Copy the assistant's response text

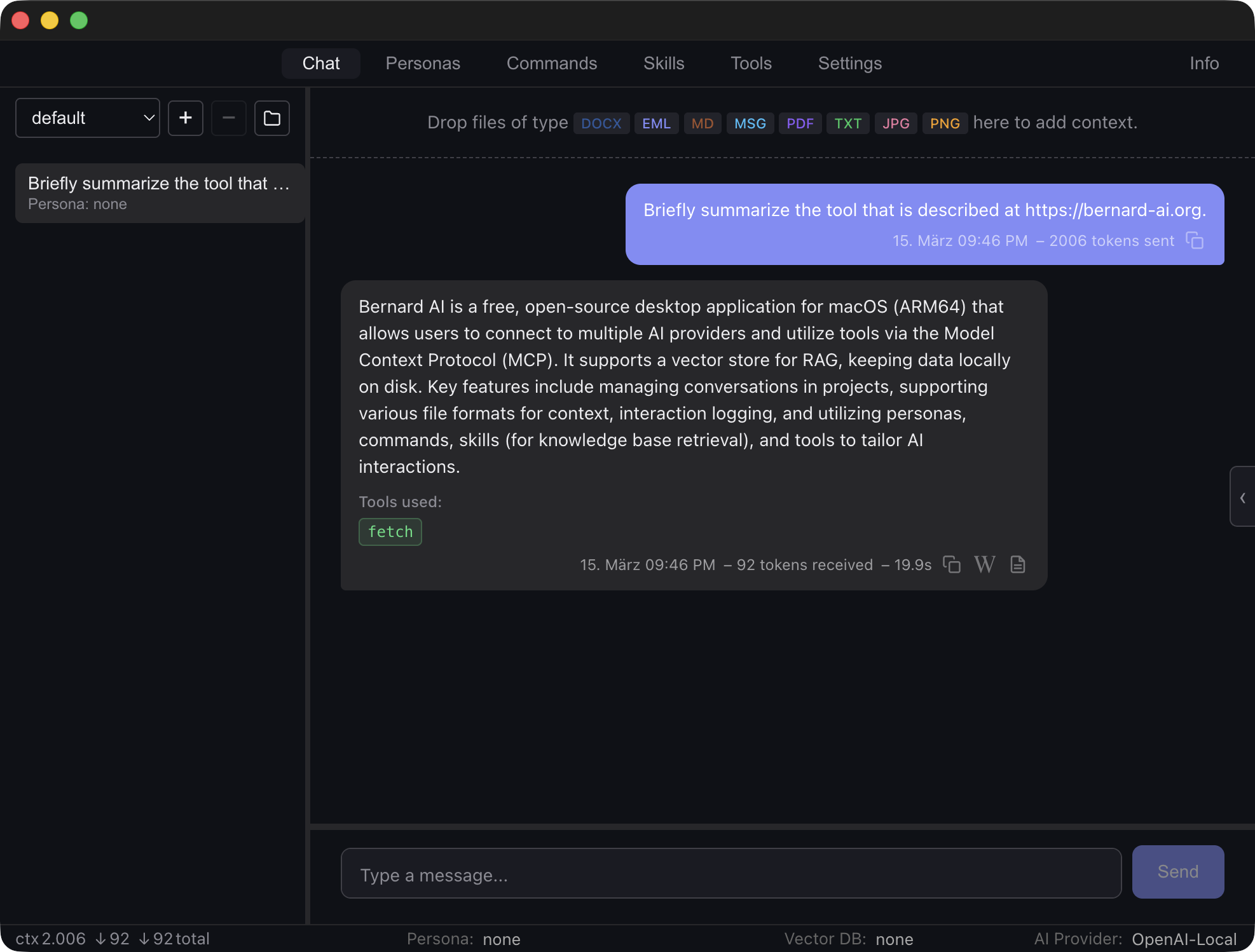(x=951, y=564)
